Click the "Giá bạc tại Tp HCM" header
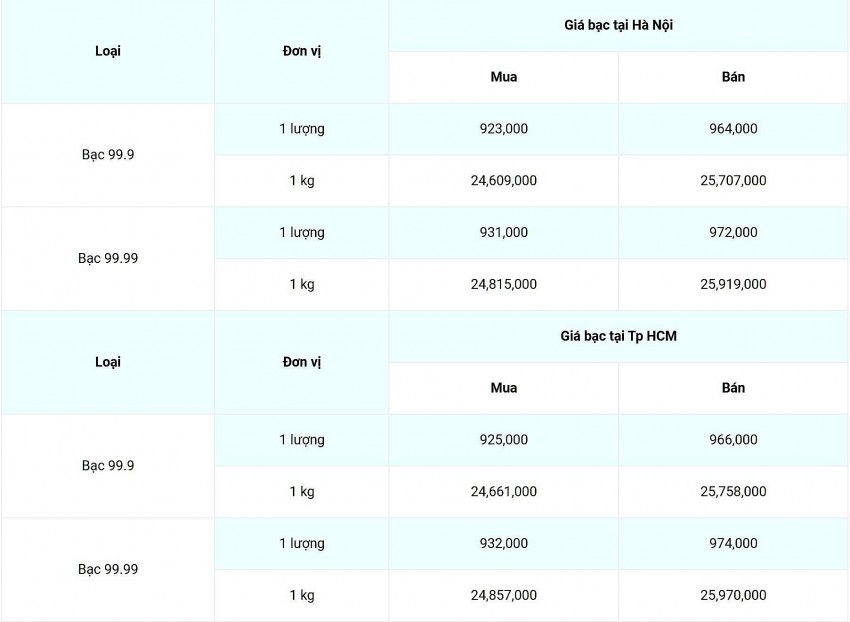Image resolution: width=850 pixels, height=622 pixels. [618, 336]
